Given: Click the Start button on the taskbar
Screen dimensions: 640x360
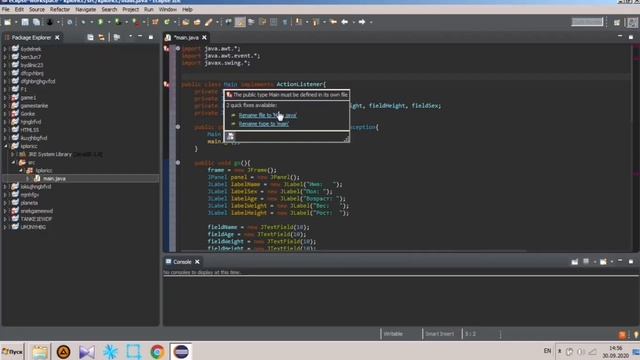Looking at the screenshot, I should 12,351.
